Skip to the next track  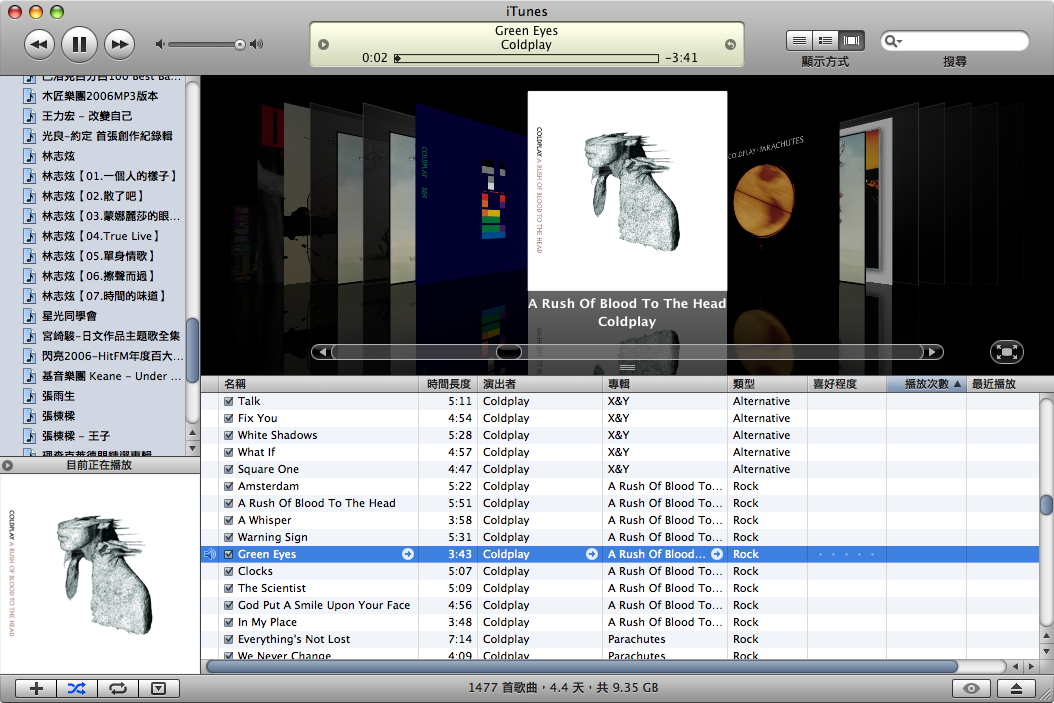[120, 44]
